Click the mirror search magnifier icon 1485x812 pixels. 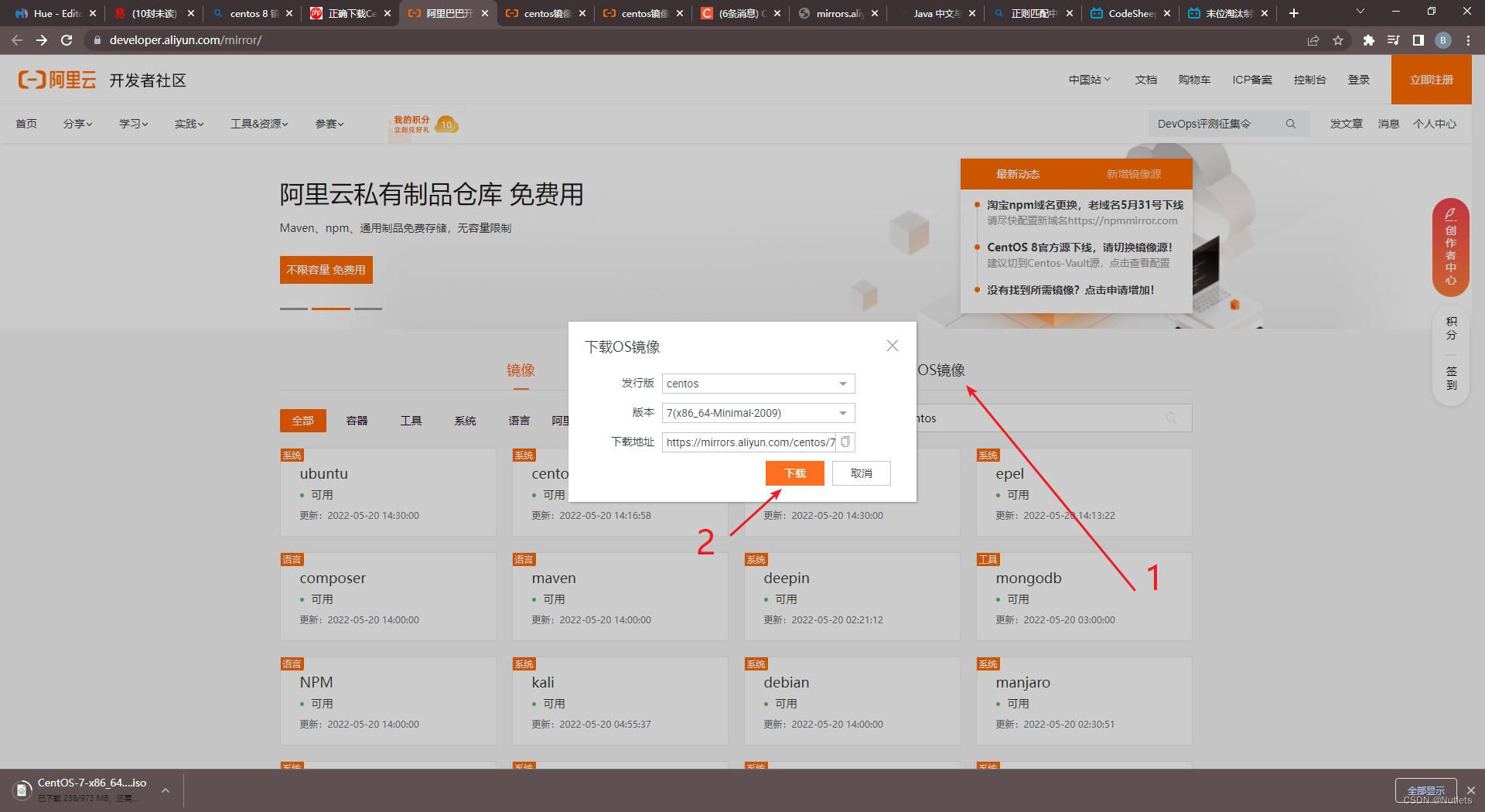point(1172,418)
